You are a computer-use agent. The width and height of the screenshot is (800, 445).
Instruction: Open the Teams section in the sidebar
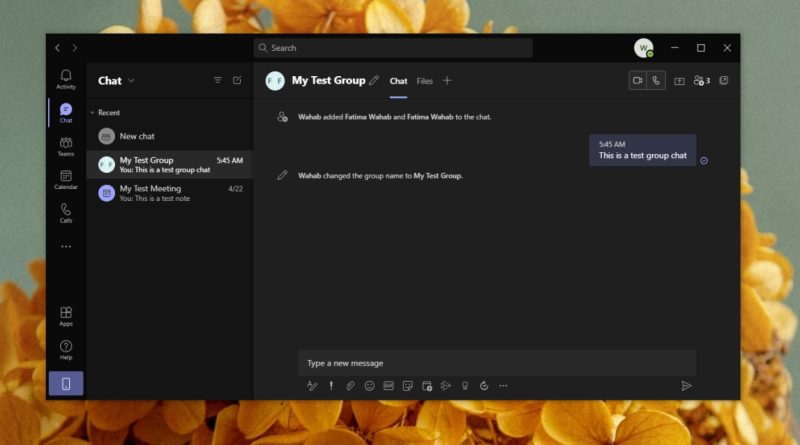pyautogui.click(x=66, y=146)
